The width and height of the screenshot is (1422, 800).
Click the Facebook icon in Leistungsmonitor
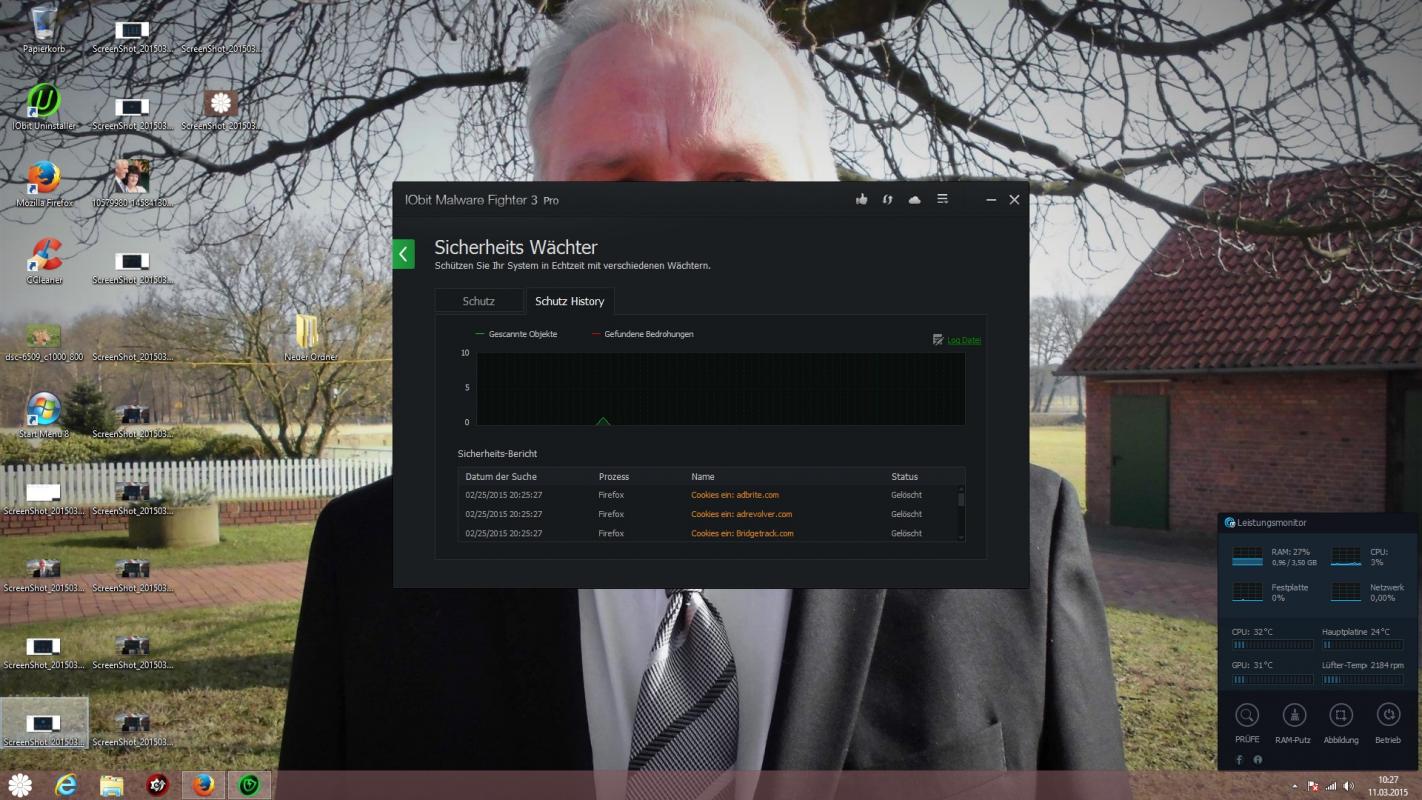[x=1239, y=760]
